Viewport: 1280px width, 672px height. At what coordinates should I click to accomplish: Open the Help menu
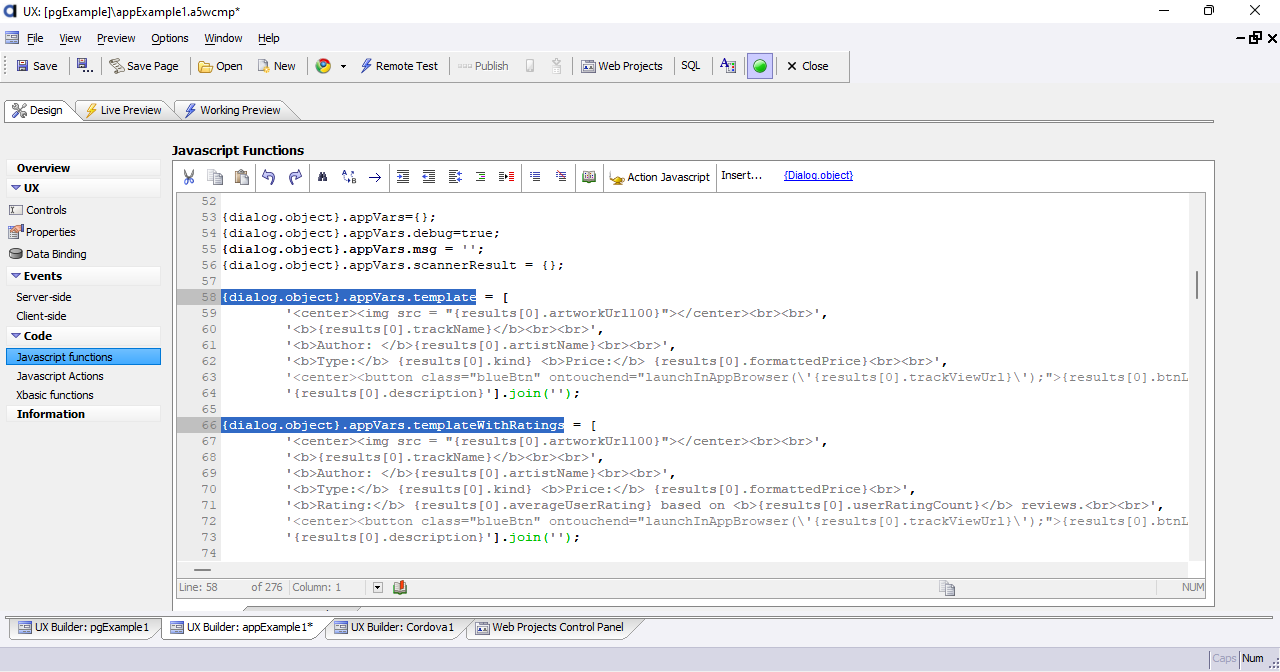(x=269, y=38)
